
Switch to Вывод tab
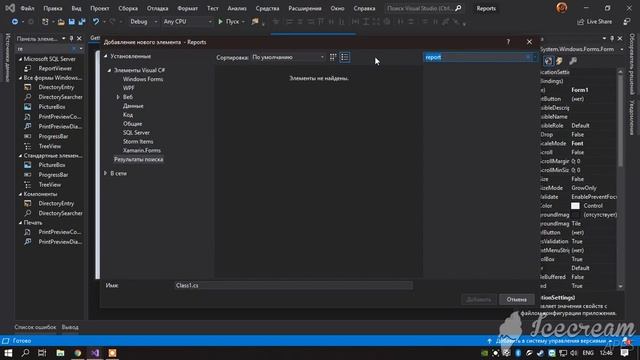[70, 327]
